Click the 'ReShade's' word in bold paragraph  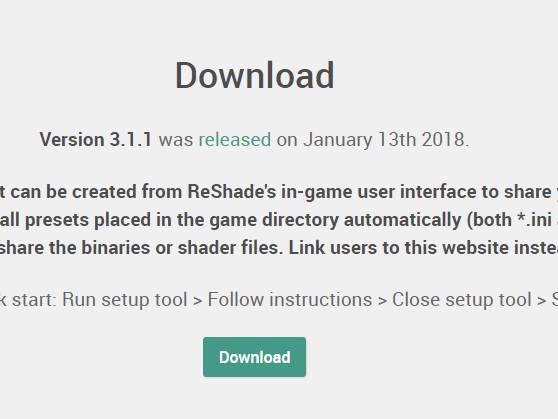click(232, 192)
